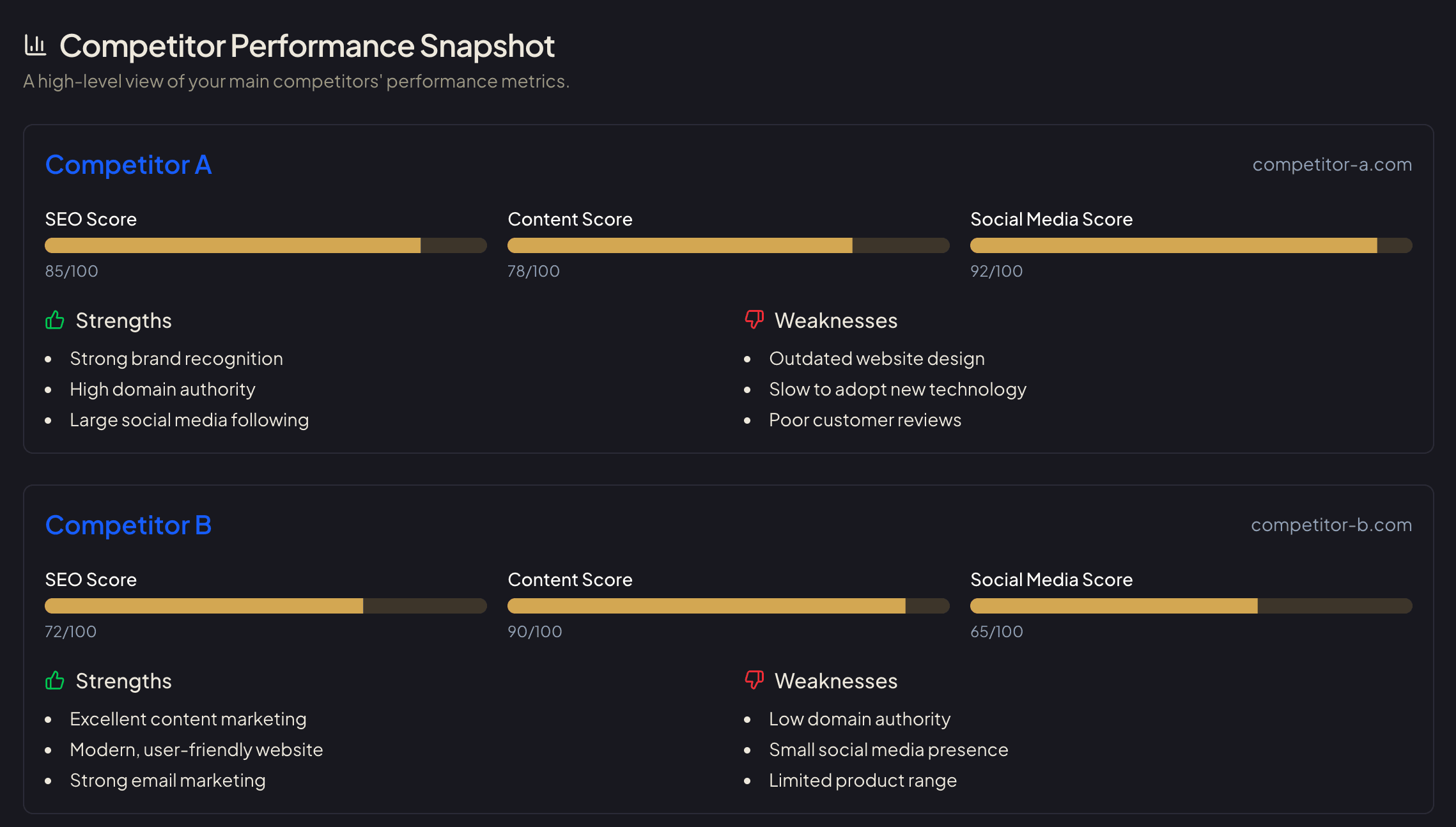
Task: Click Competitor B's Social Media Score progress bar
Action: pos(1190,605)
